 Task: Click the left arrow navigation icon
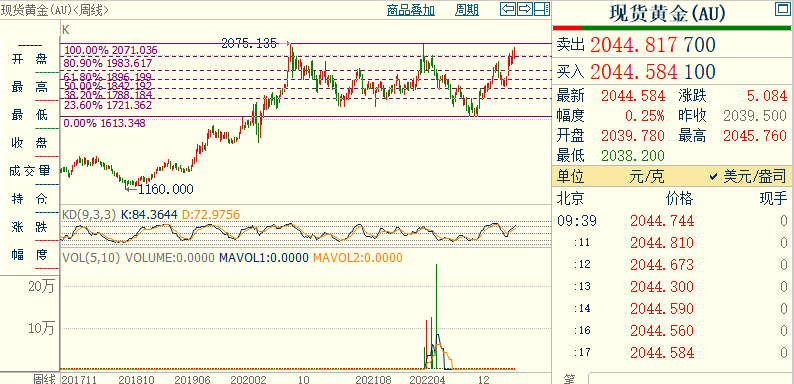pyautogui.click(x=508, y=9)
